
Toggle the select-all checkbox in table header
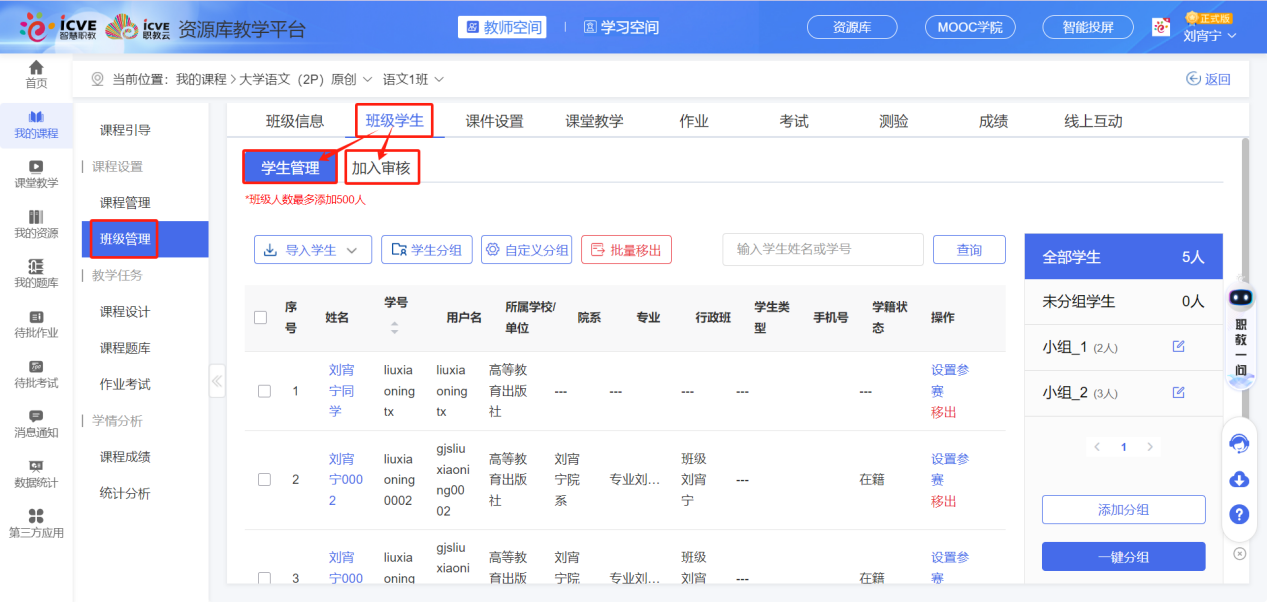261,318
